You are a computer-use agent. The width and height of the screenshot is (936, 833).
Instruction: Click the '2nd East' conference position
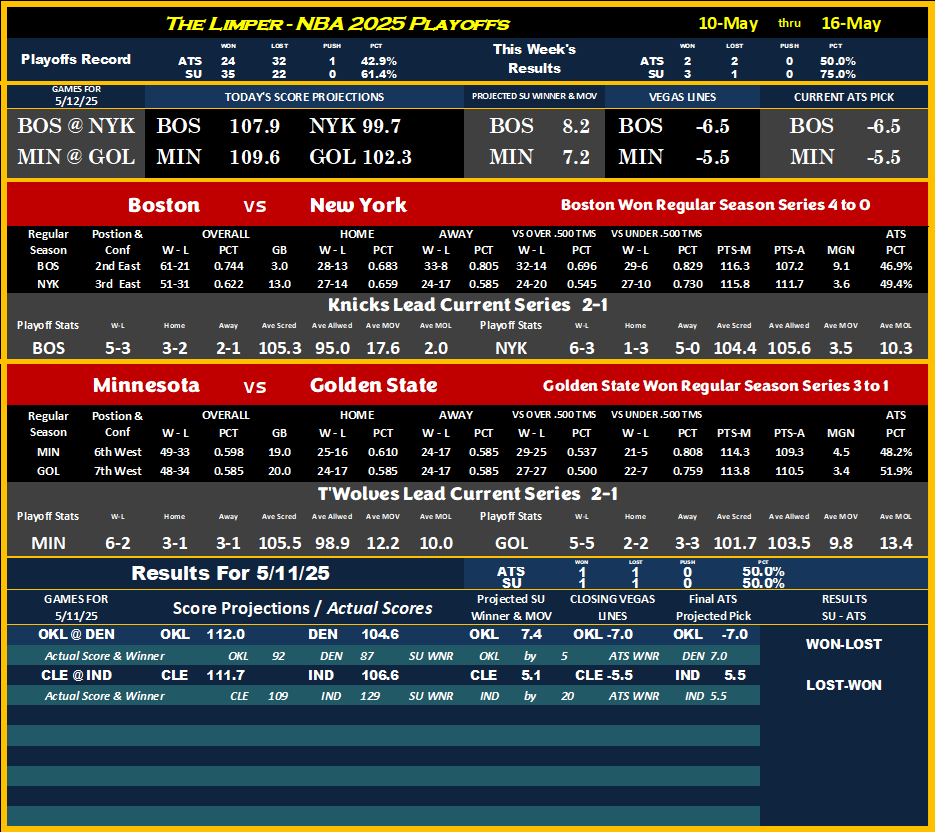(x=118, y=266)
